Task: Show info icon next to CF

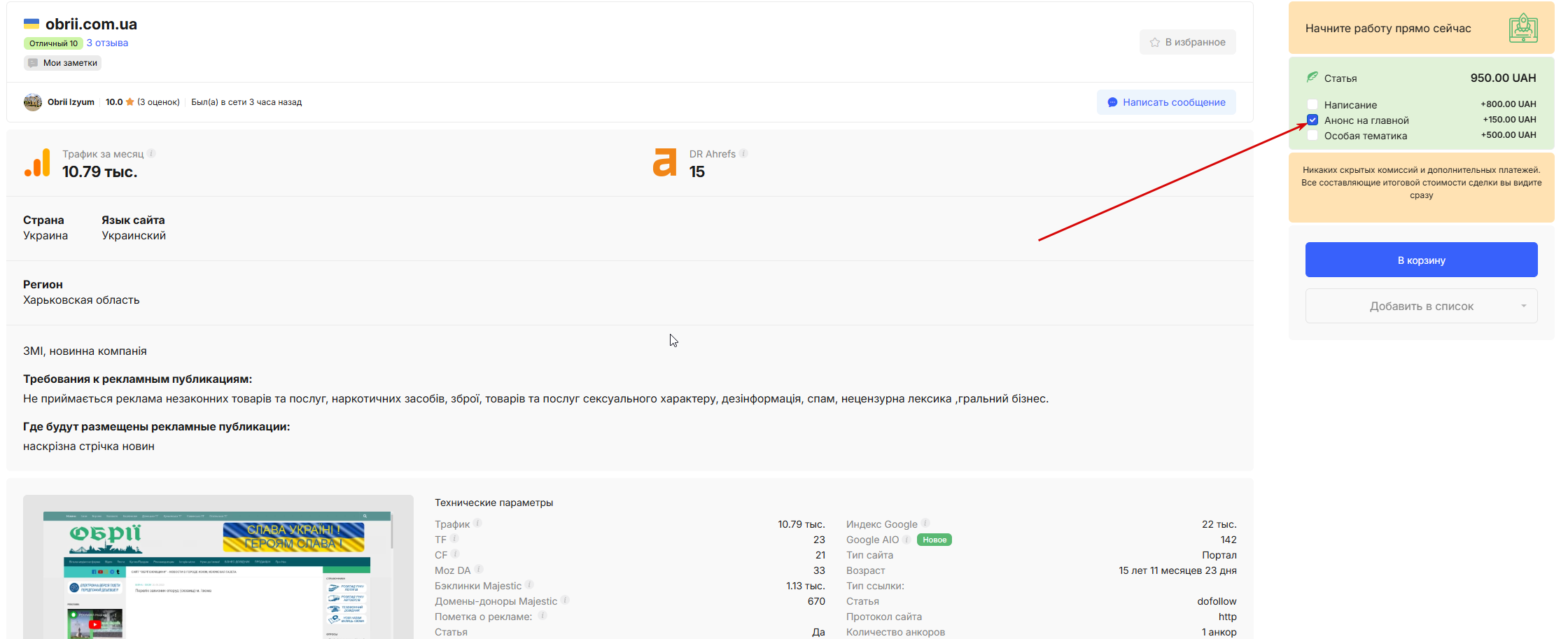Action: coord(455,554)
